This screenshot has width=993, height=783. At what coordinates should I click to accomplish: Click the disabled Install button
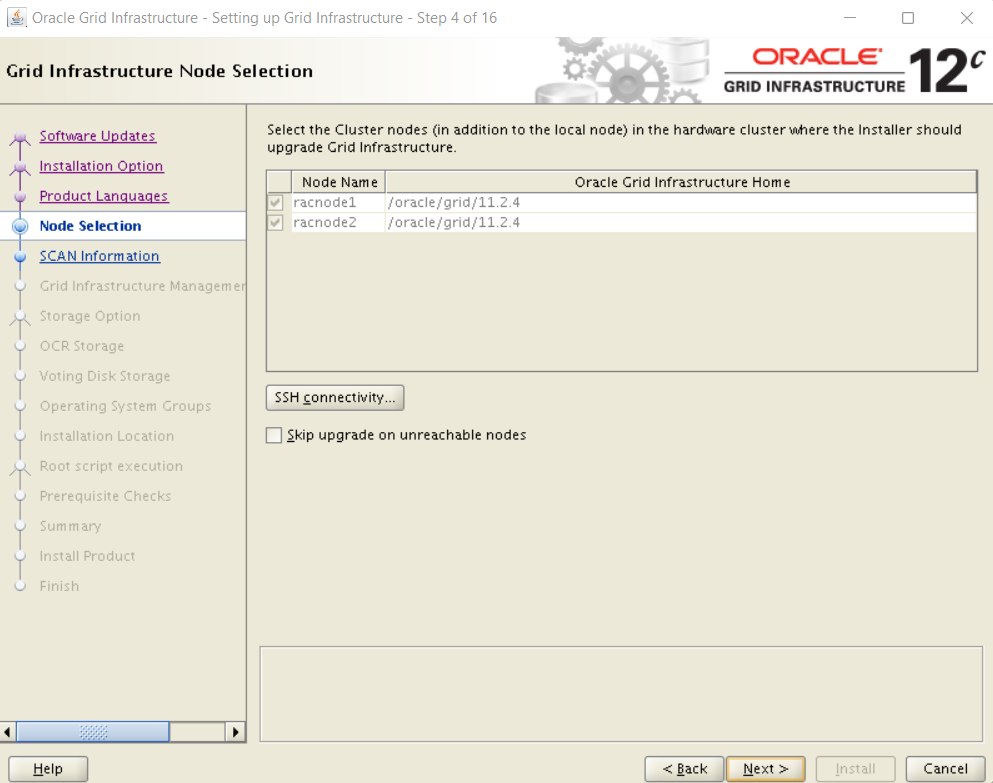[x=856, y=769]
